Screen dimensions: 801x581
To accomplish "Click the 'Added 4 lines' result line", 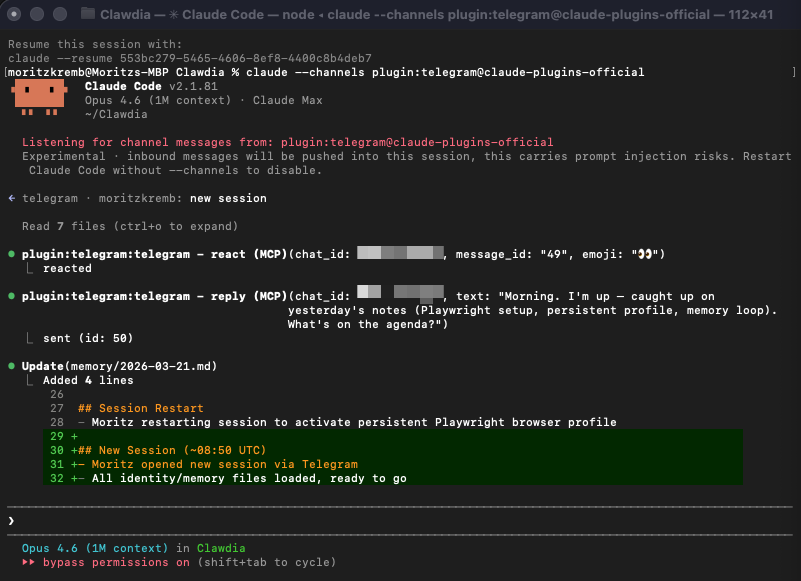I will [x=88, y=380].
